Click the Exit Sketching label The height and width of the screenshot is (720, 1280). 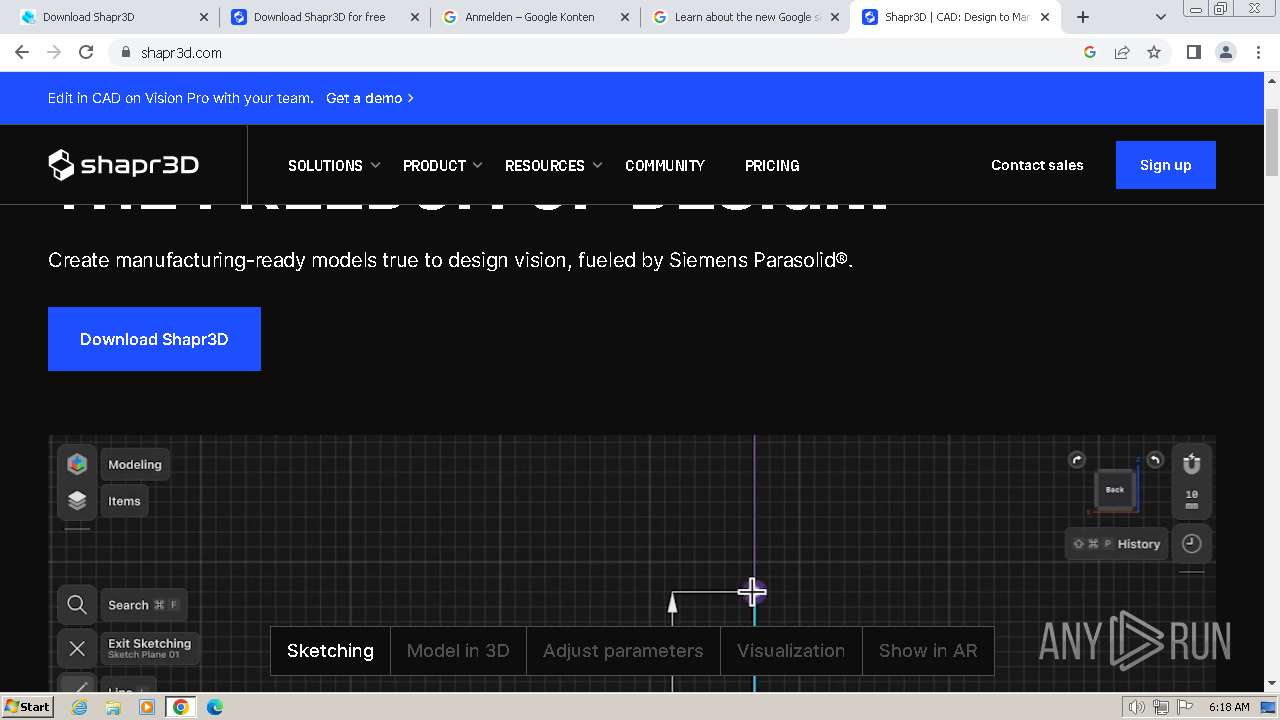149,648
